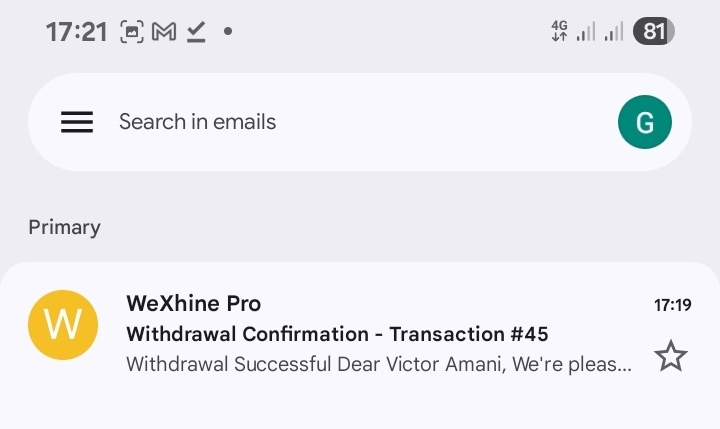
Task: Select the yellow W sender avatar
Action: click(x=63, y=325)
